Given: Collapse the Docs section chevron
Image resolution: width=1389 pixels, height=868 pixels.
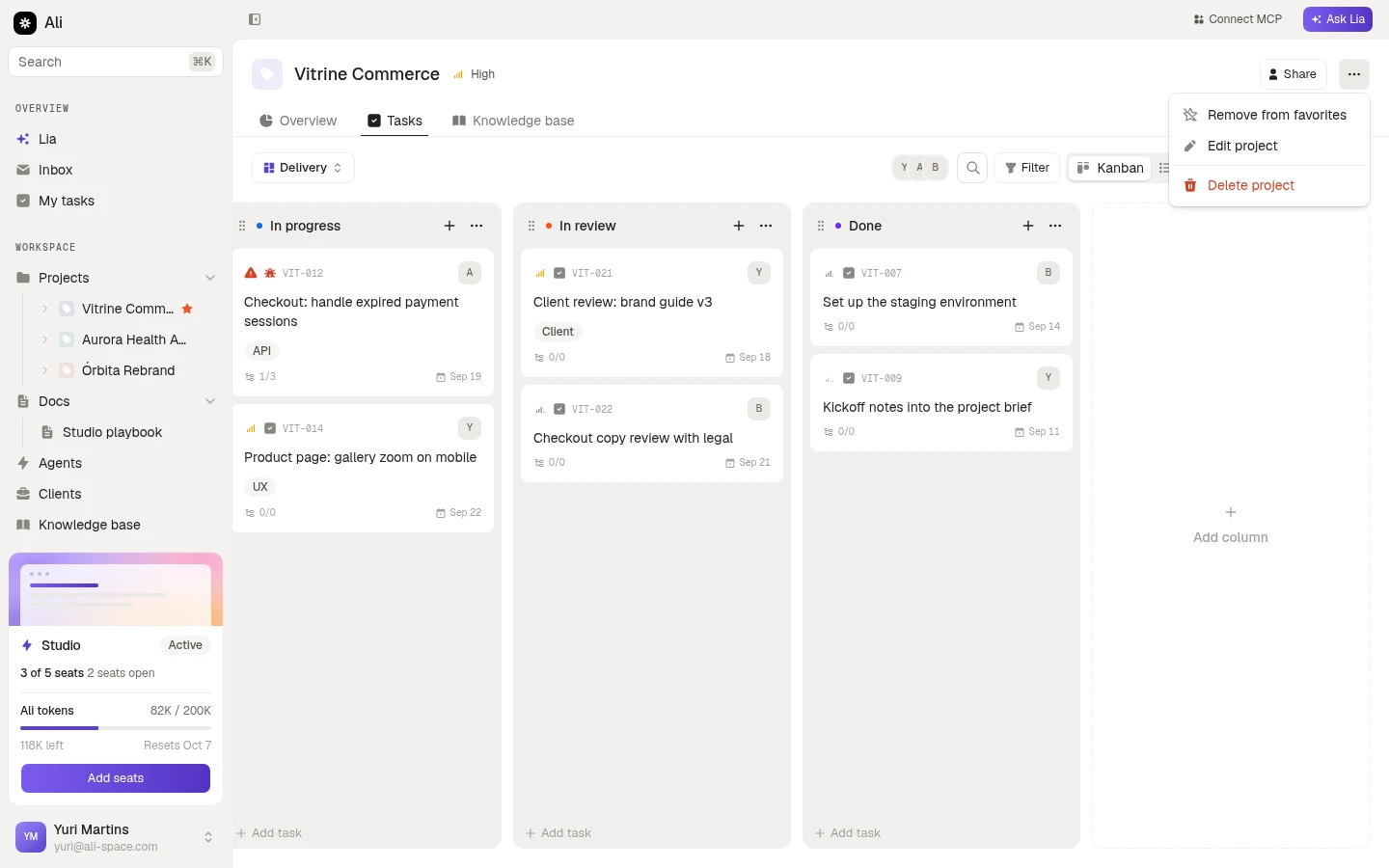Looking at the screenshot, I should tap(210, 401).
